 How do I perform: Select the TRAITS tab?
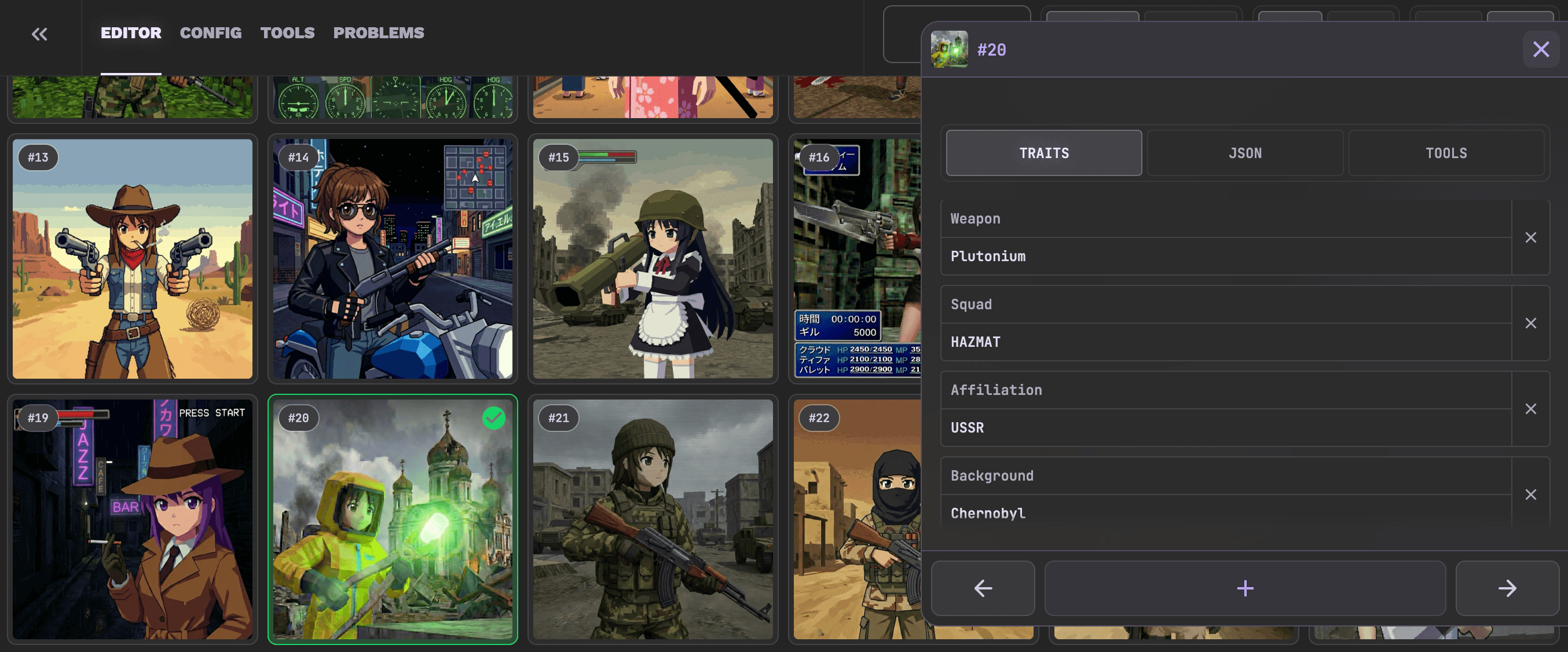pos(1043,153)
